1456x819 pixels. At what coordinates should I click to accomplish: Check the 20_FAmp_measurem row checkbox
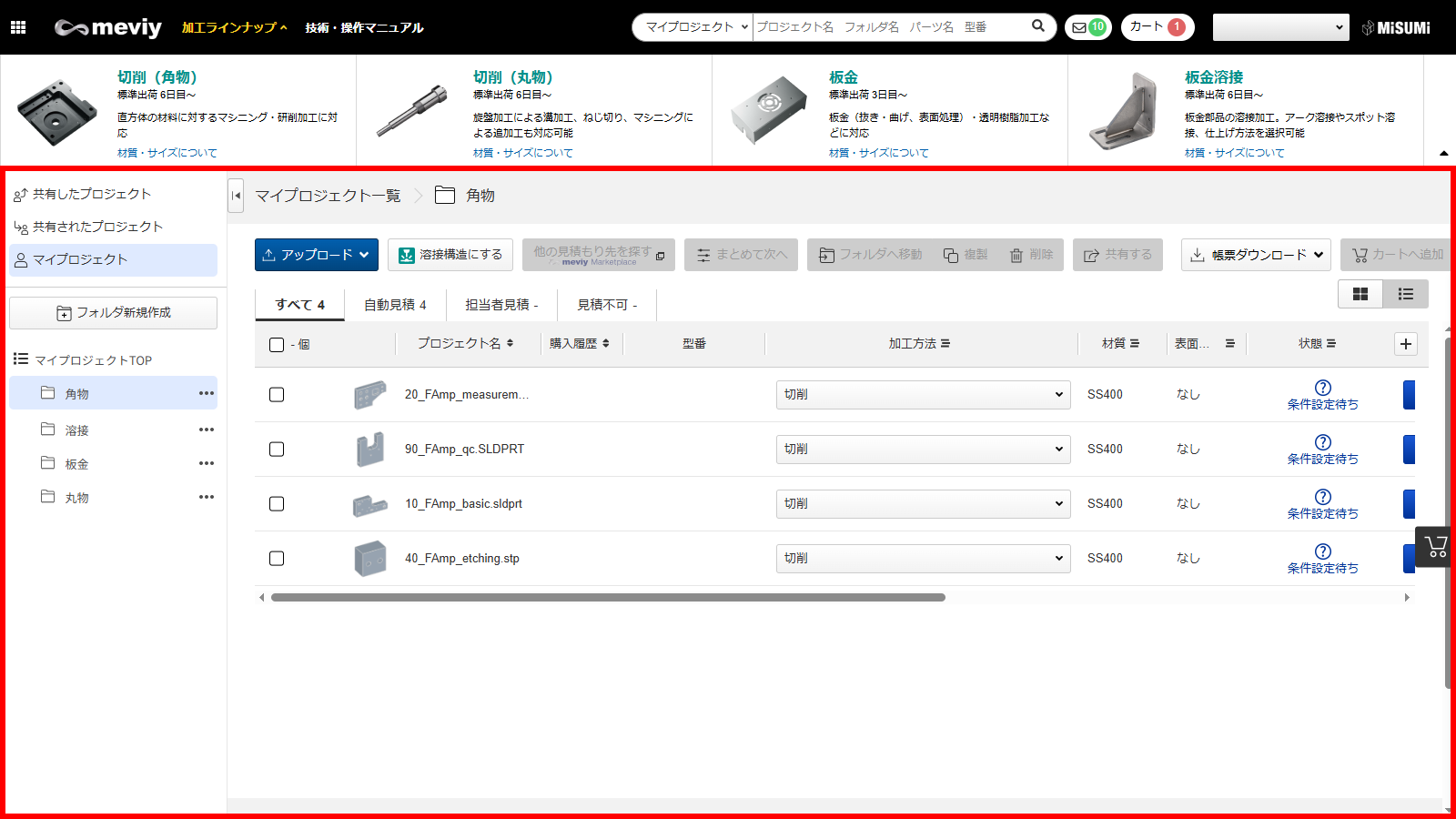coord(277,395)
